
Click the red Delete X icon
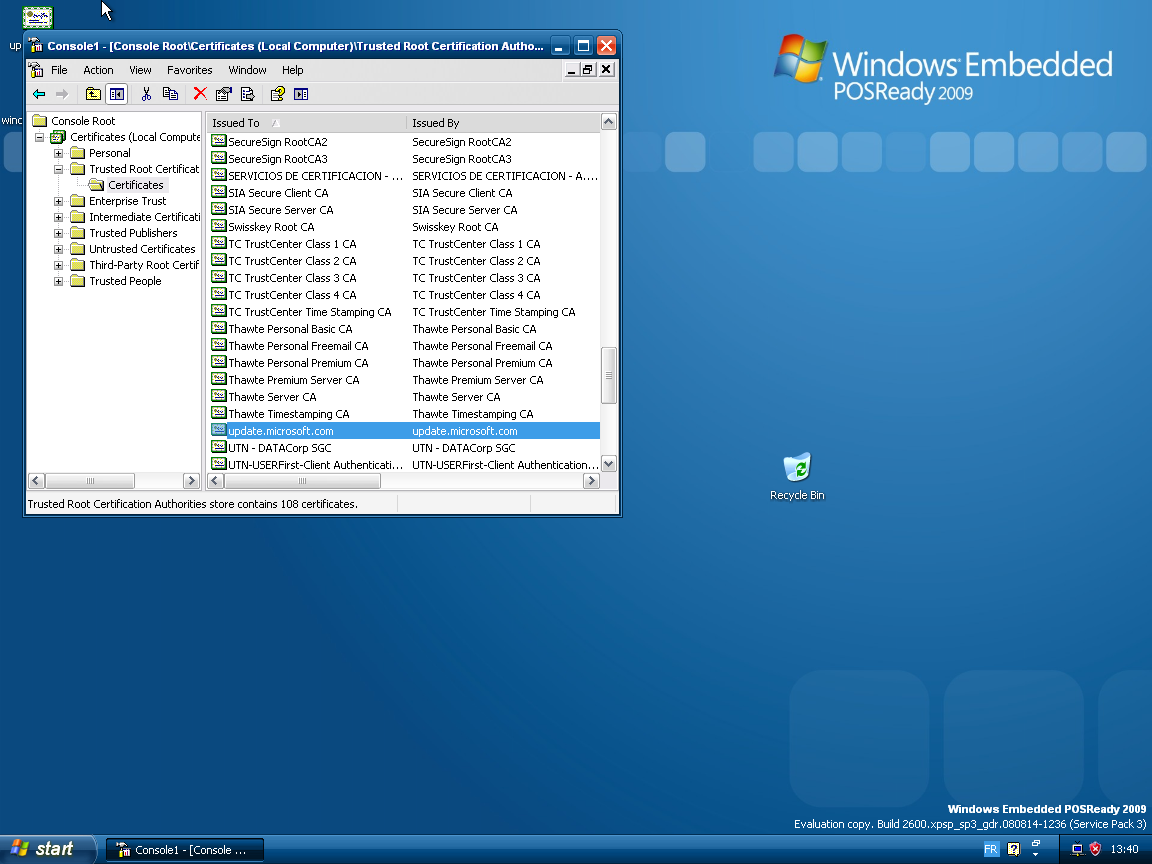tap(200, 93)
